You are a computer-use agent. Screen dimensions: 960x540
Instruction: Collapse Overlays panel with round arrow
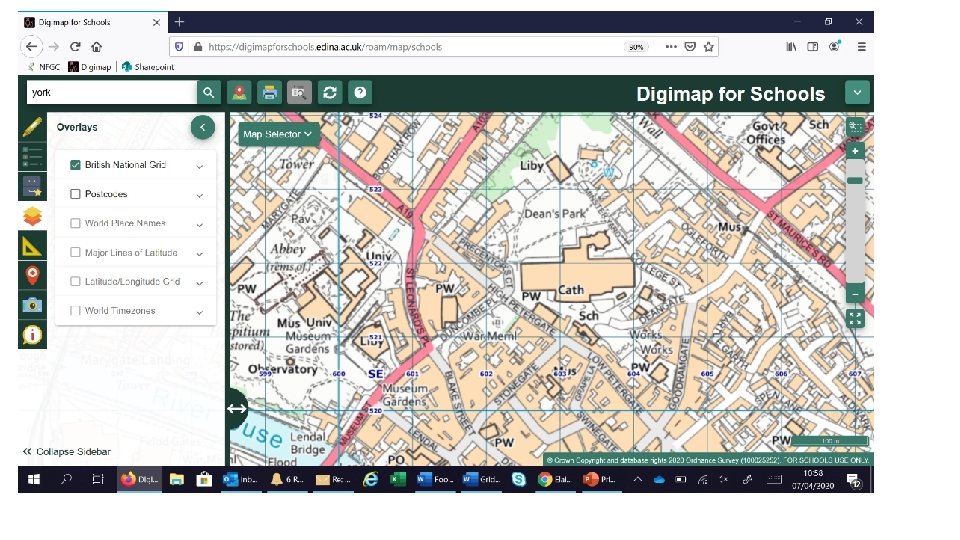[x=203, y=127]
